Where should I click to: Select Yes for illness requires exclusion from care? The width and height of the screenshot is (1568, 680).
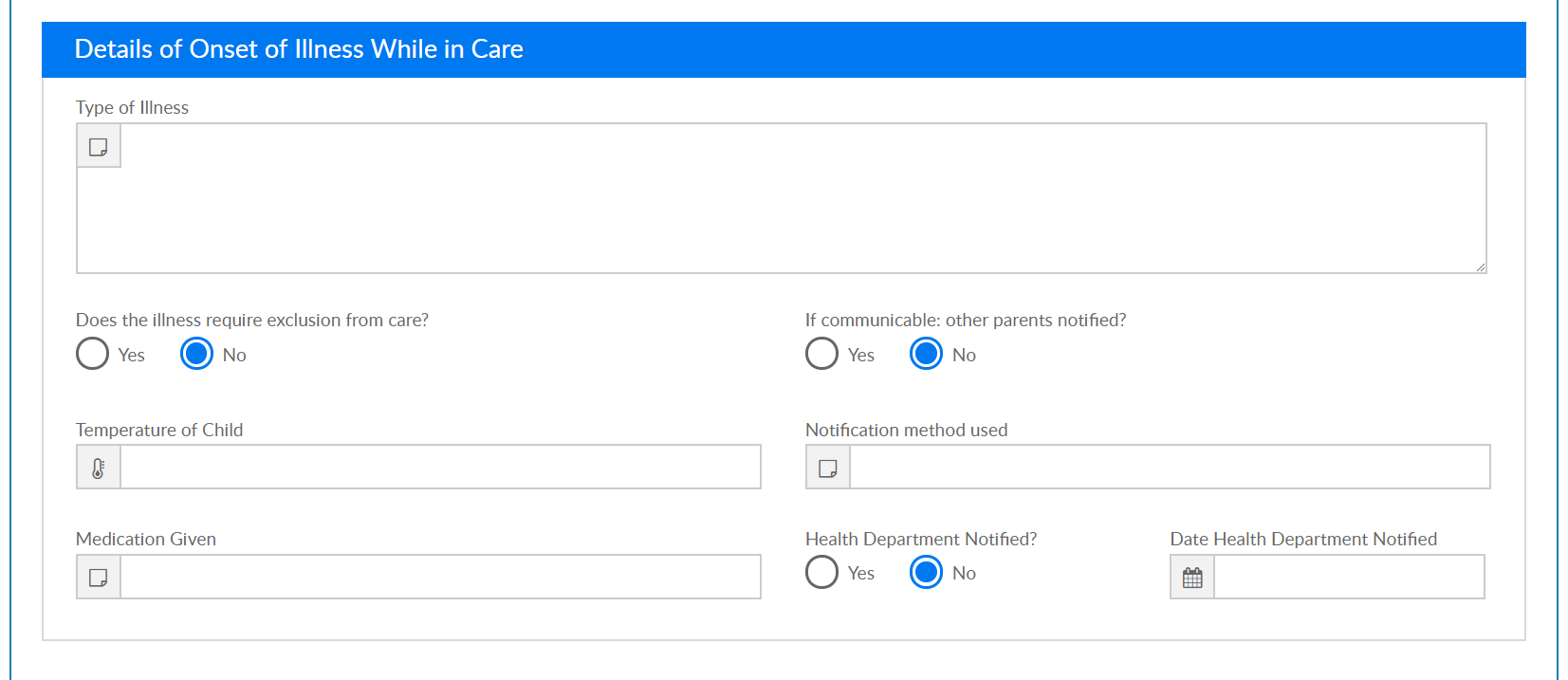point(93,354)
